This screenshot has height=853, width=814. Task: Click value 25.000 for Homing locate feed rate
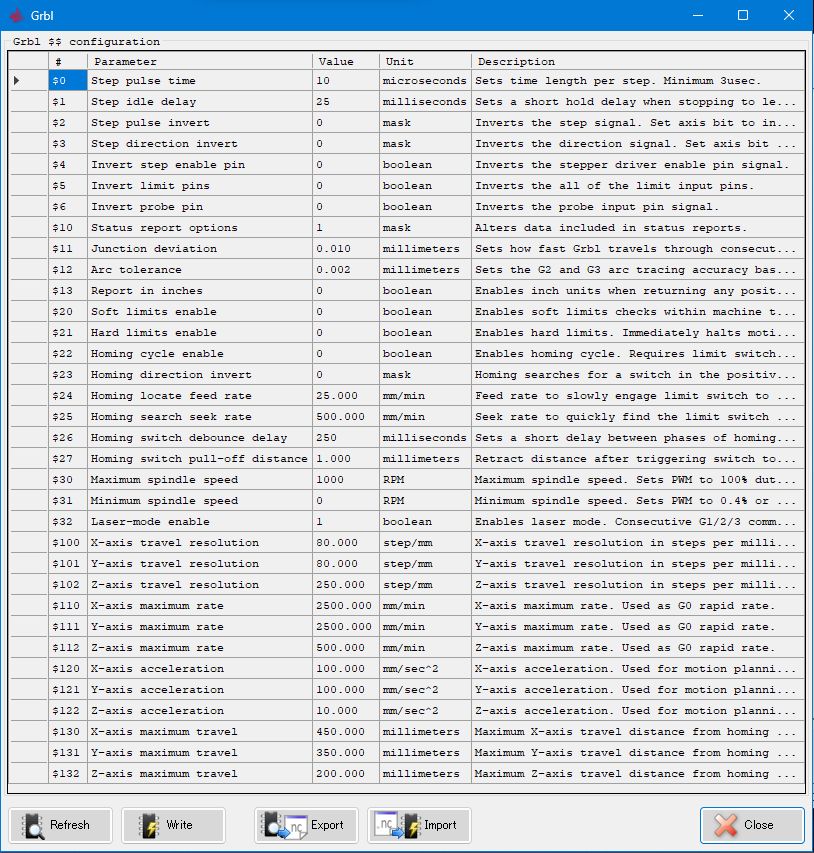tap(346, 395)
